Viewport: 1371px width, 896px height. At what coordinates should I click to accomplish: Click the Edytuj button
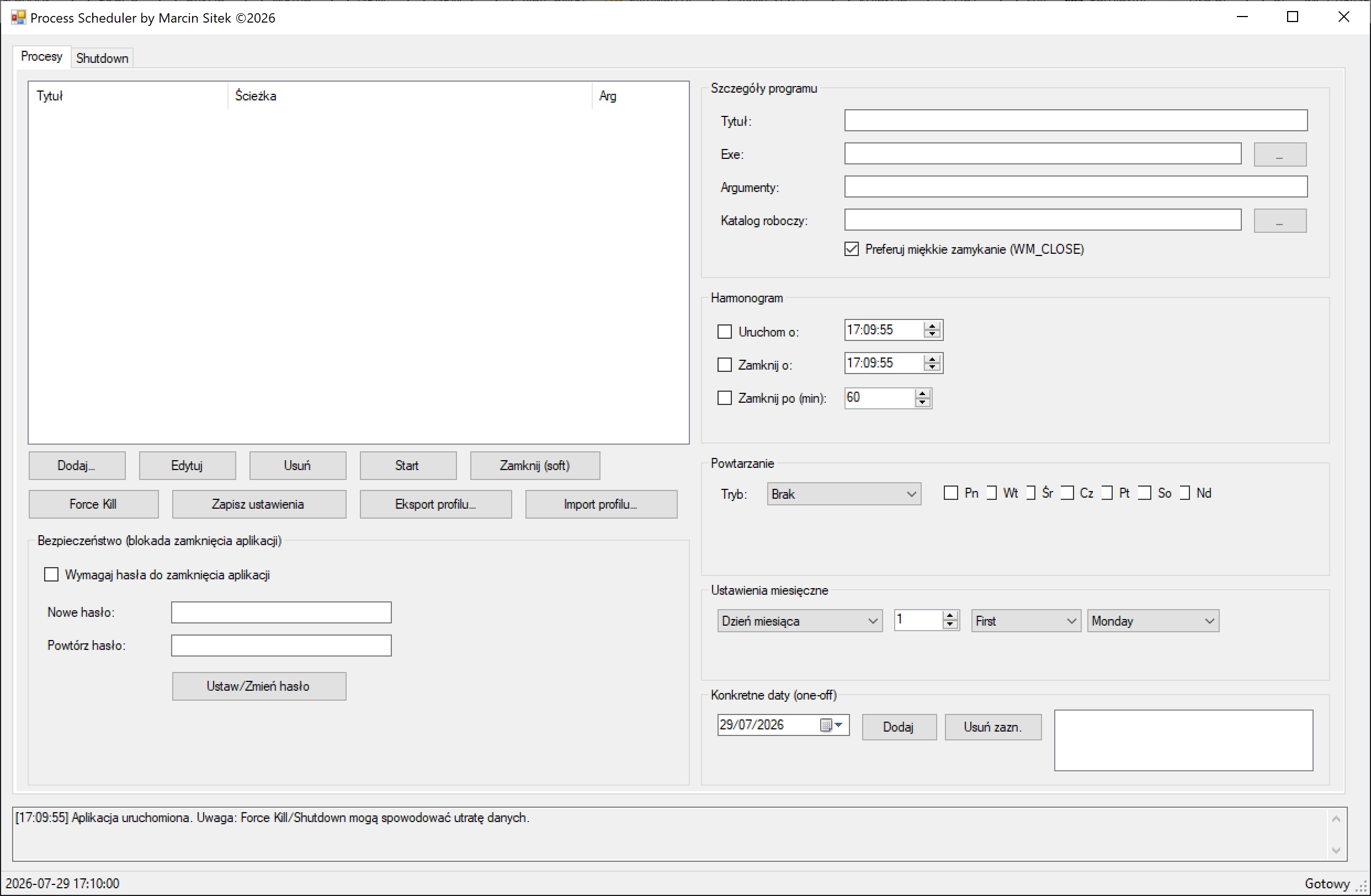pos(187,466)
